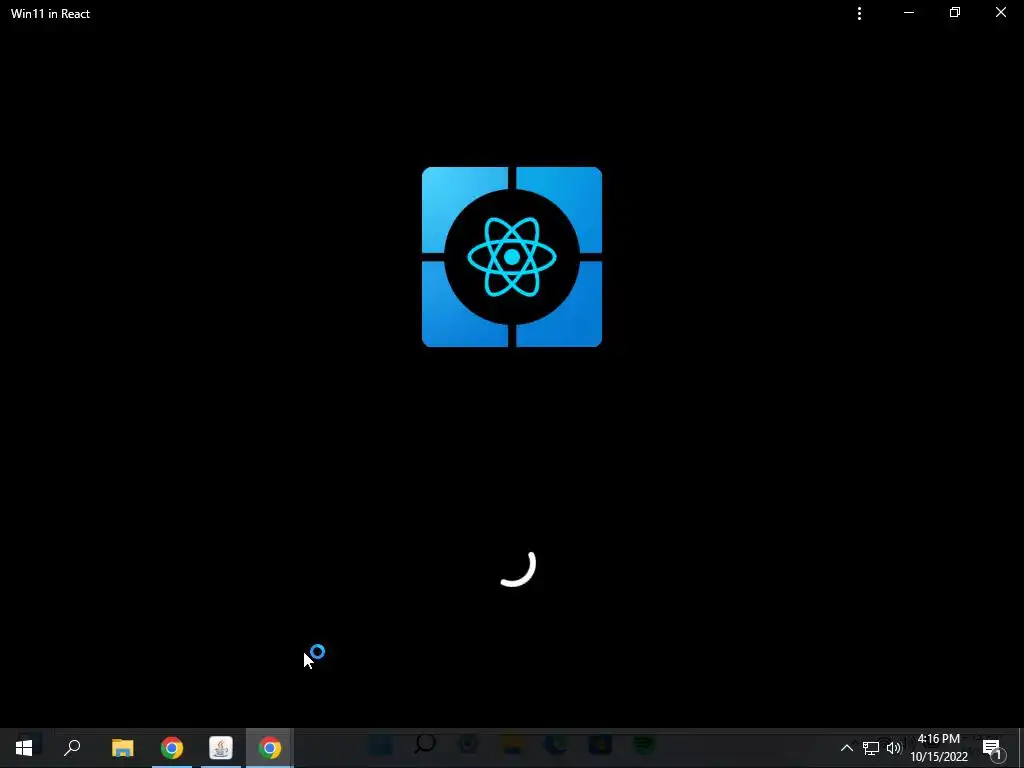
Task: Open the Windows Start menu
Action: (24, 748)
